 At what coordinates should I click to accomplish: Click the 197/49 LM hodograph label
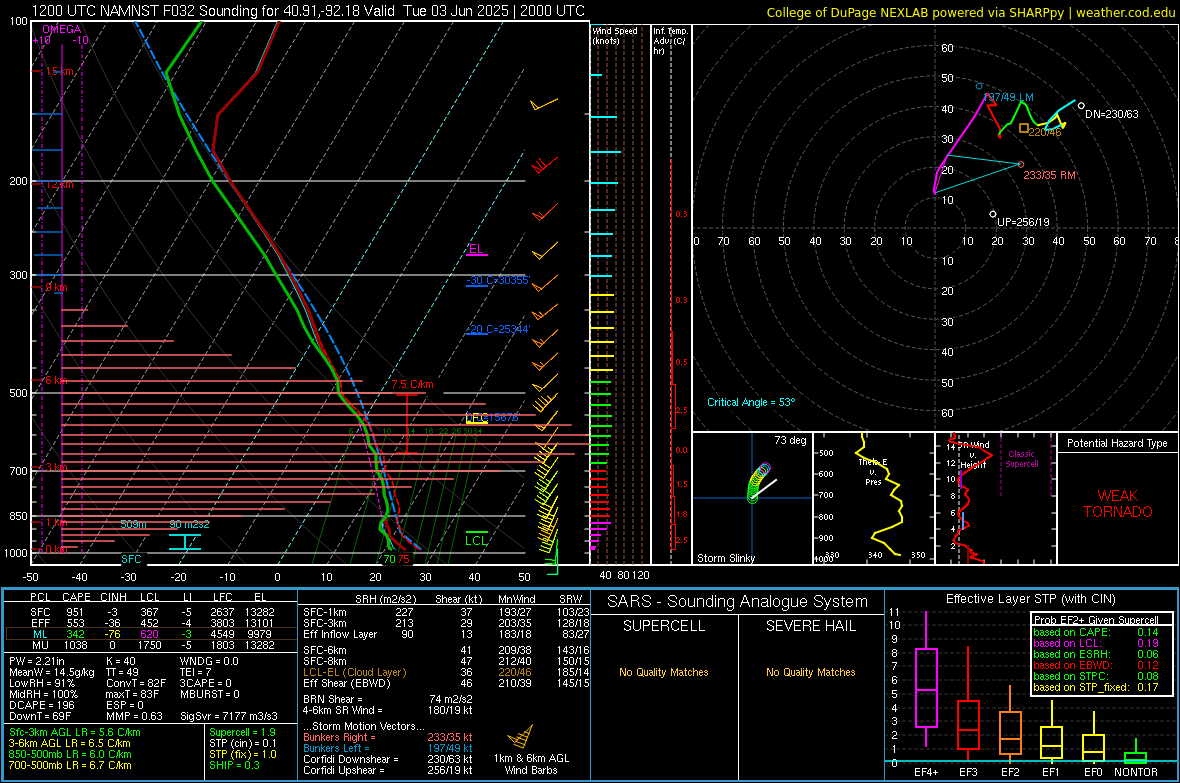pyautogui.click(x=1008, y=97)
